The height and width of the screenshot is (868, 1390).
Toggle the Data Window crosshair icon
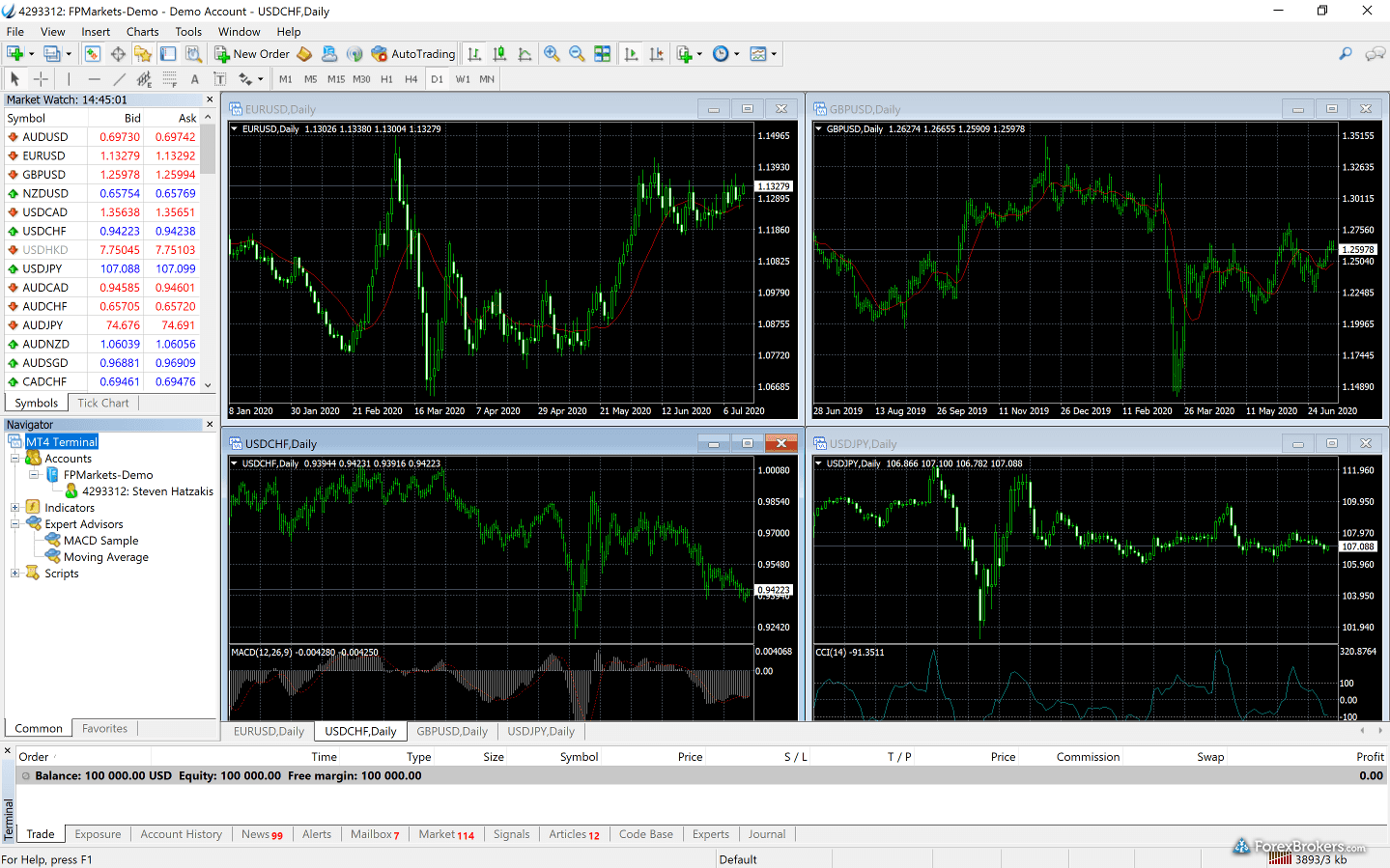point(118,54)
